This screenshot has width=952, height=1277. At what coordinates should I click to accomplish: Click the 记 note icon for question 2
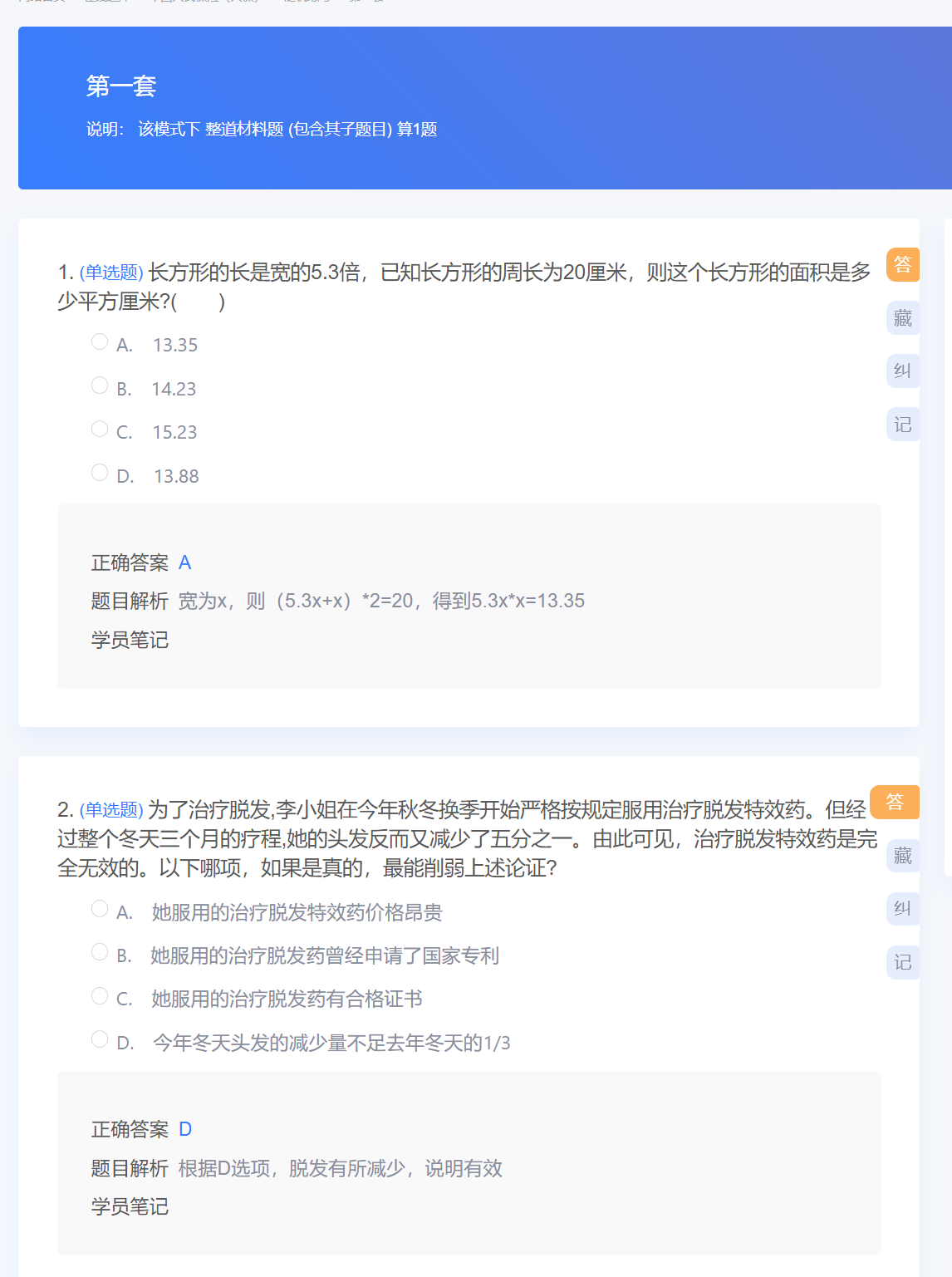(x=902, y=962)
